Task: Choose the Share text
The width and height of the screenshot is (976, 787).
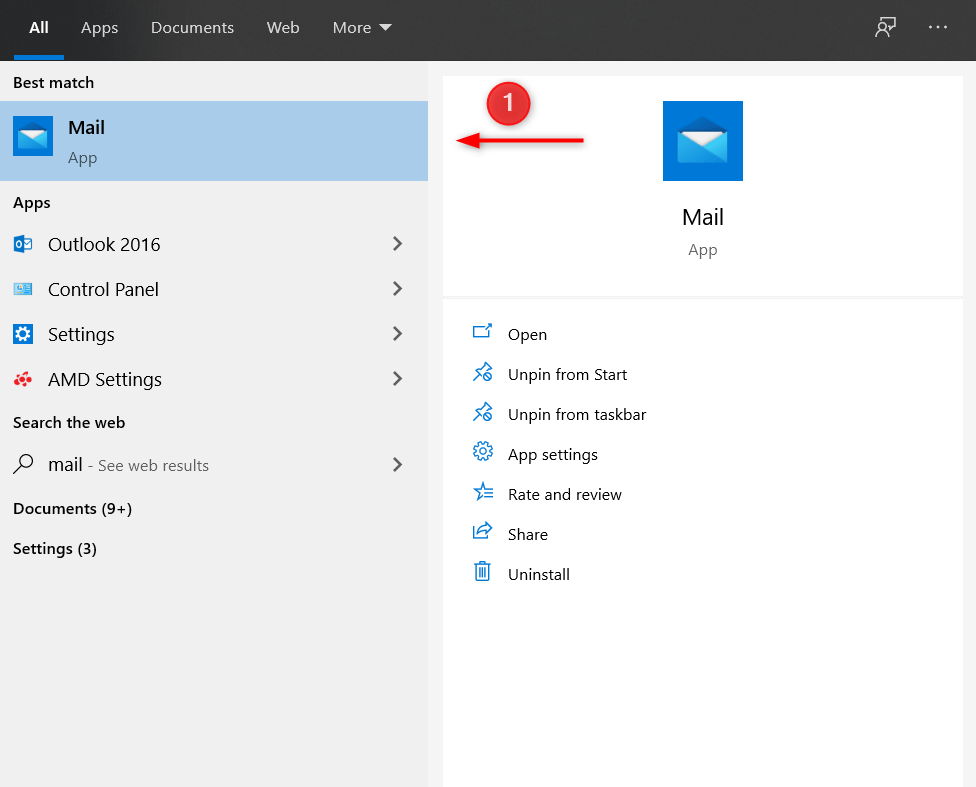Action: point(528,534)
